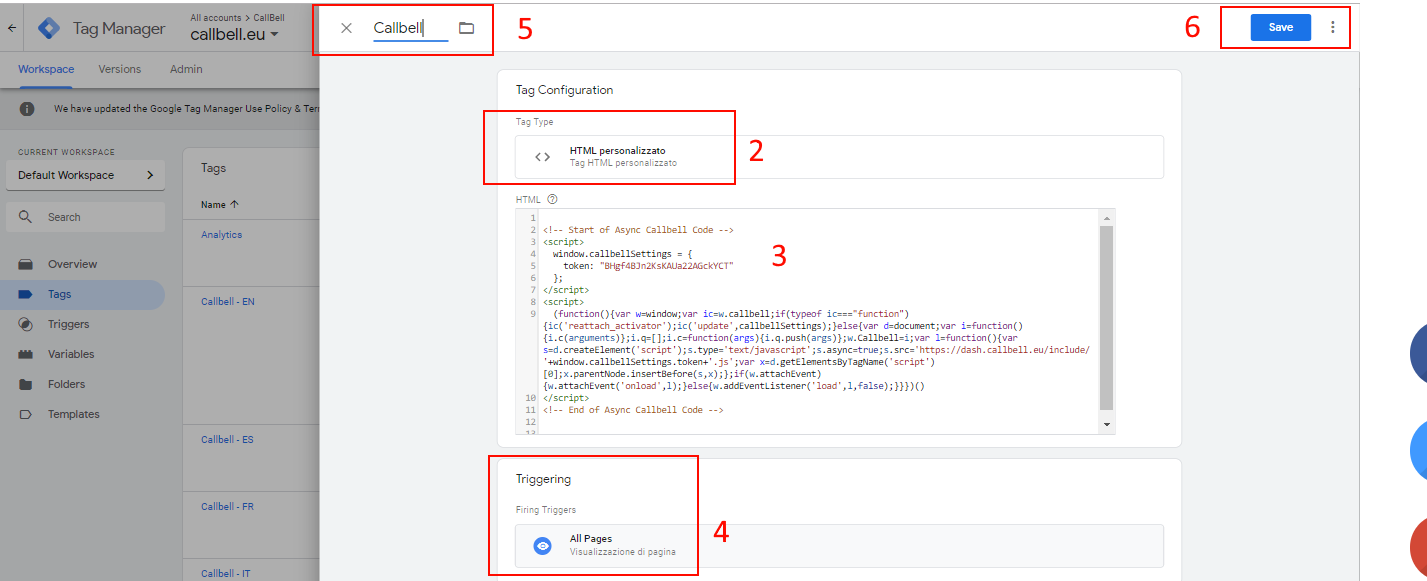Click the folder icon beside tag name
Screen dimensions: 1427x581
(x=466, y=28)
